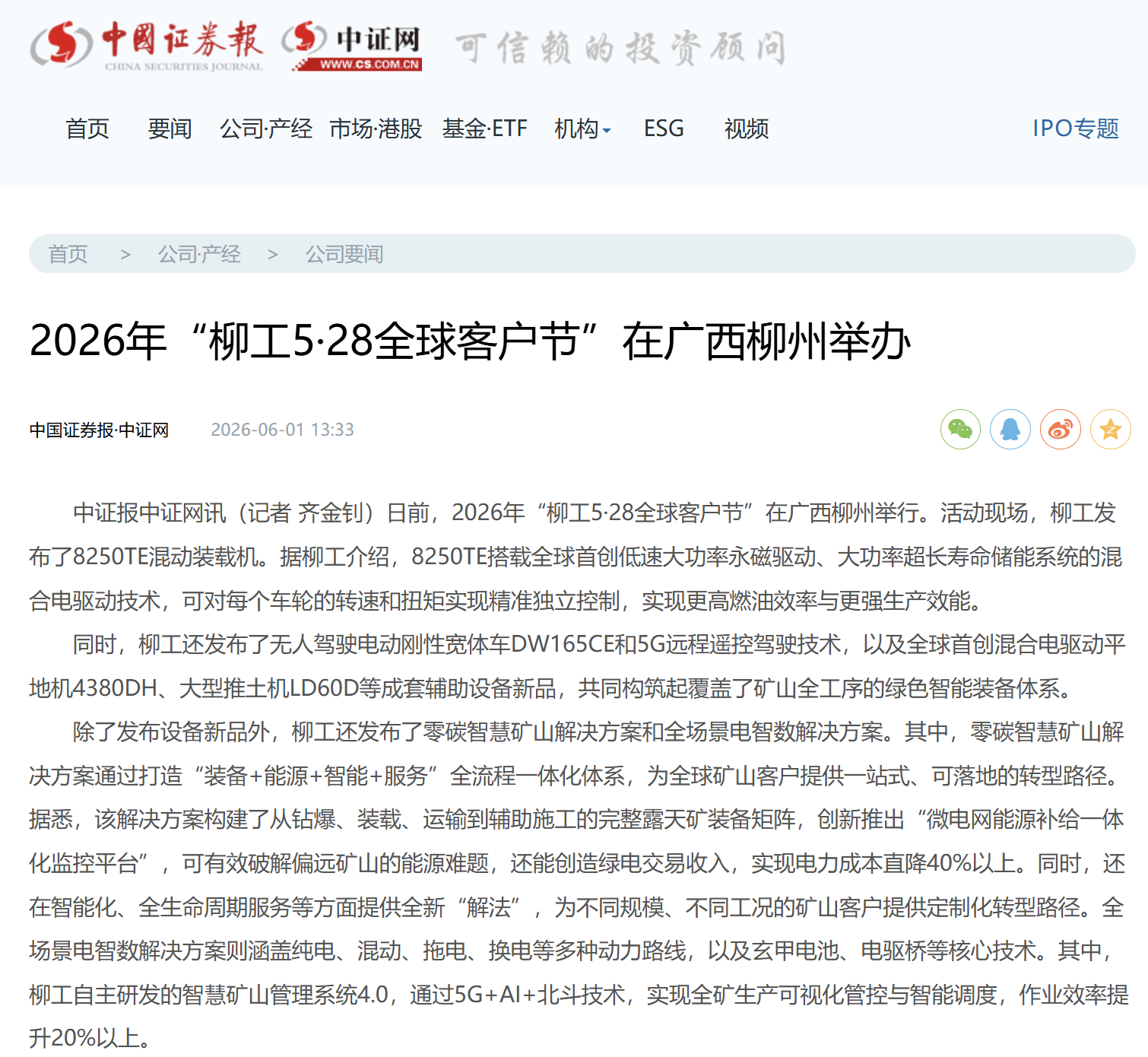
Task: Click the paragraph starting 同时，柳工还发布了
Action: coord(578,666)
